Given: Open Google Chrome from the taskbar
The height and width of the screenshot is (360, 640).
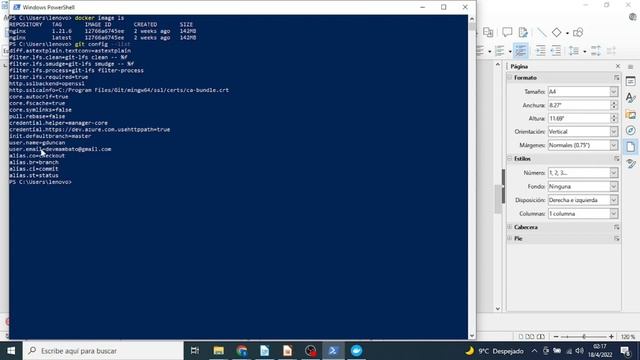Looking at the screenshot, I should point(242,351).
